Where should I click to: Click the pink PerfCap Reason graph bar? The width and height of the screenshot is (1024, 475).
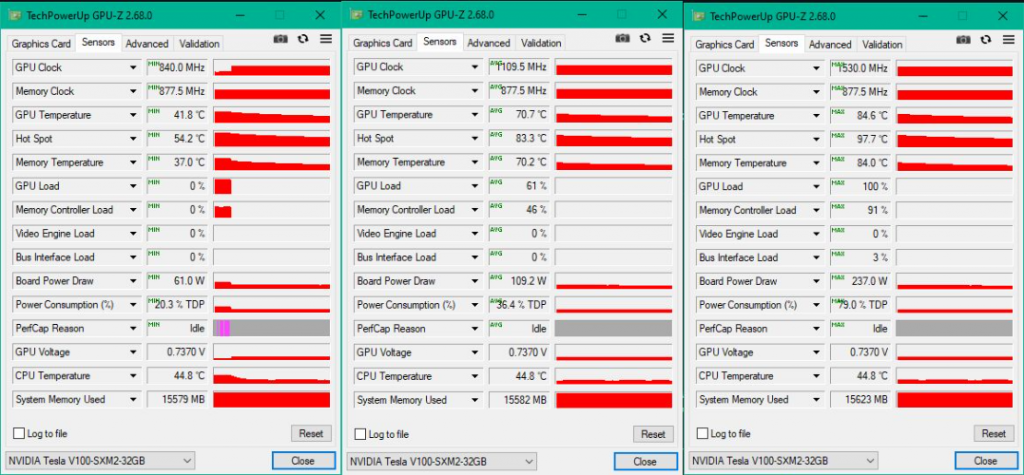point(224,328)
